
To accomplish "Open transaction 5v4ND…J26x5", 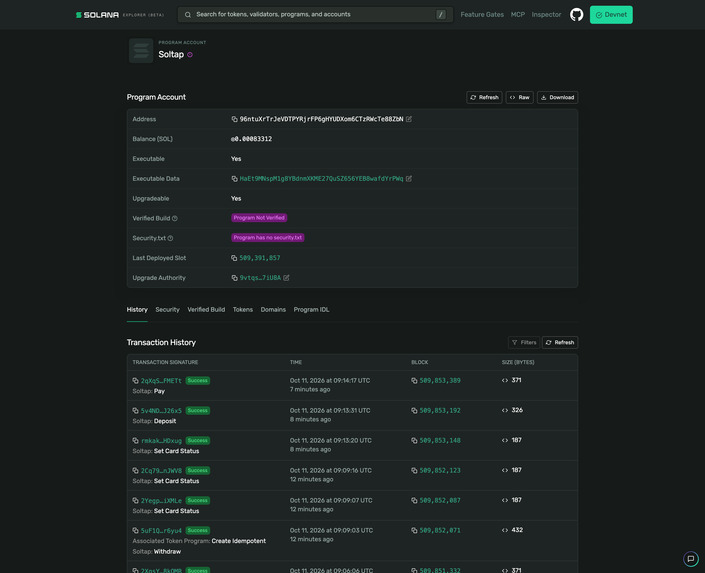I will click(161, 411).
